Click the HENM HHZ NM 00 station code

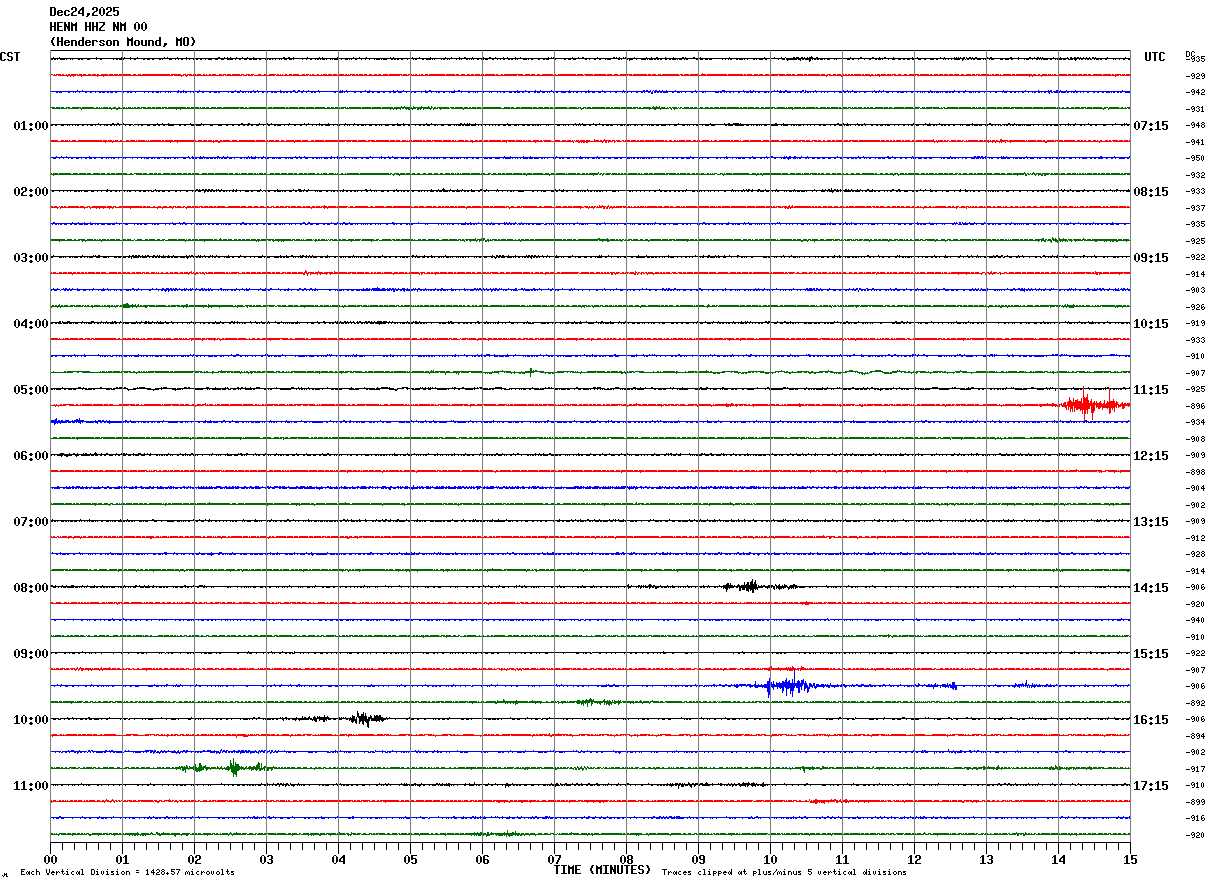coord(98,27)
